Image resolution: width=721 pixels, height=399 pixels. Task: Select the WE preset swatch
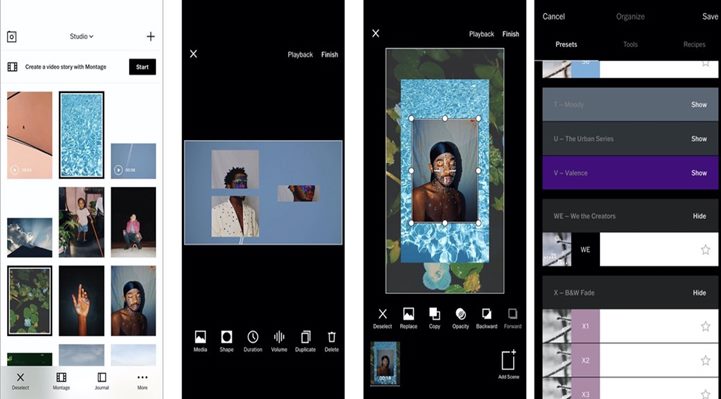[585, 250]
